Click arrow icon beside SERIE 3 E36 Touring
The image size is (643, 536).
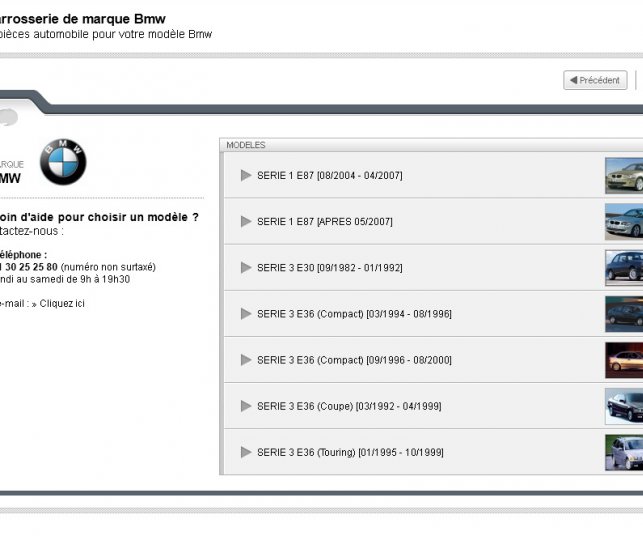[x=246, y=451]
